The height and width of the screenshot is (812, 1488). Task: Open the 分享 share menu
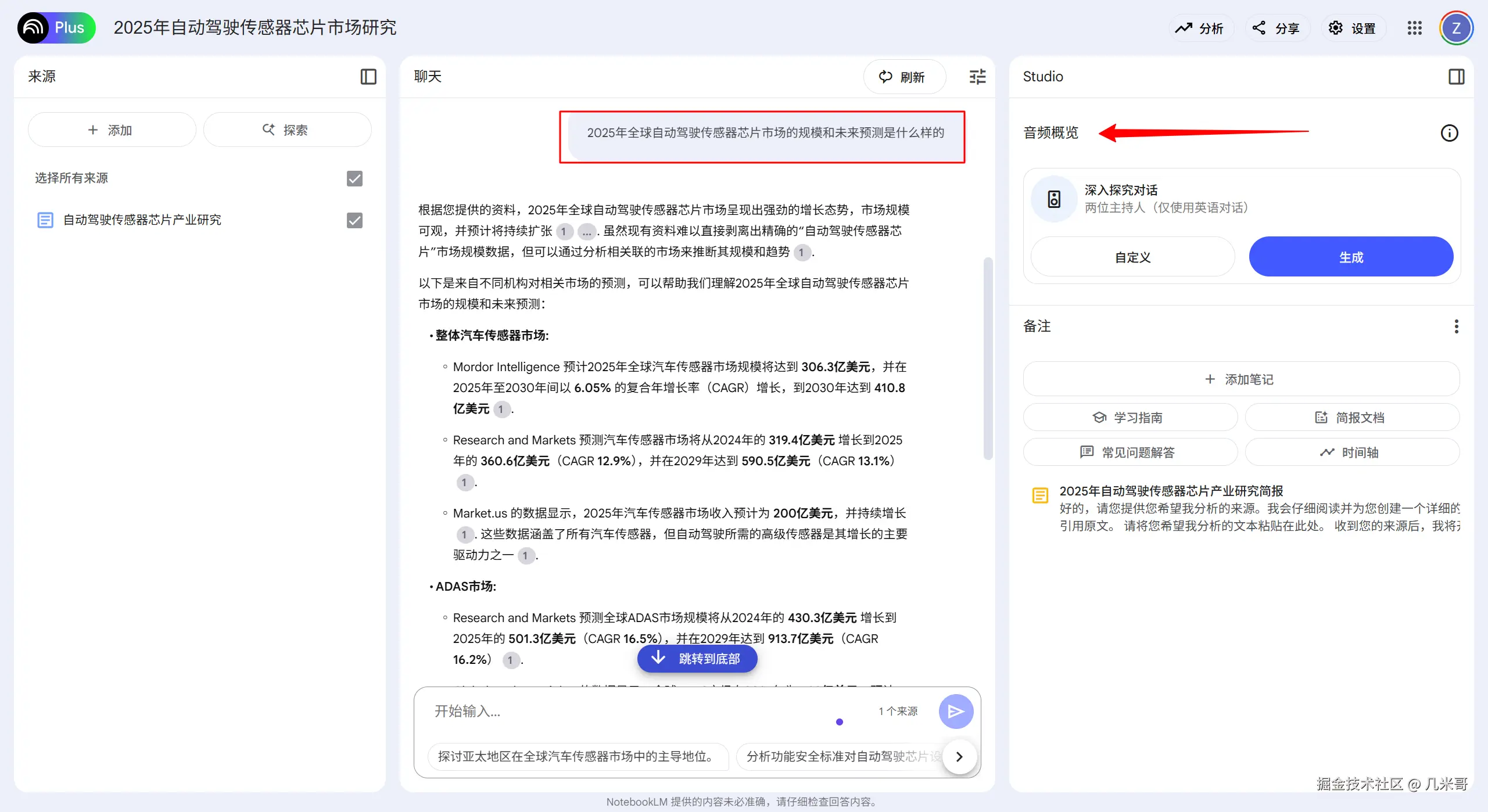[1276, 27]
